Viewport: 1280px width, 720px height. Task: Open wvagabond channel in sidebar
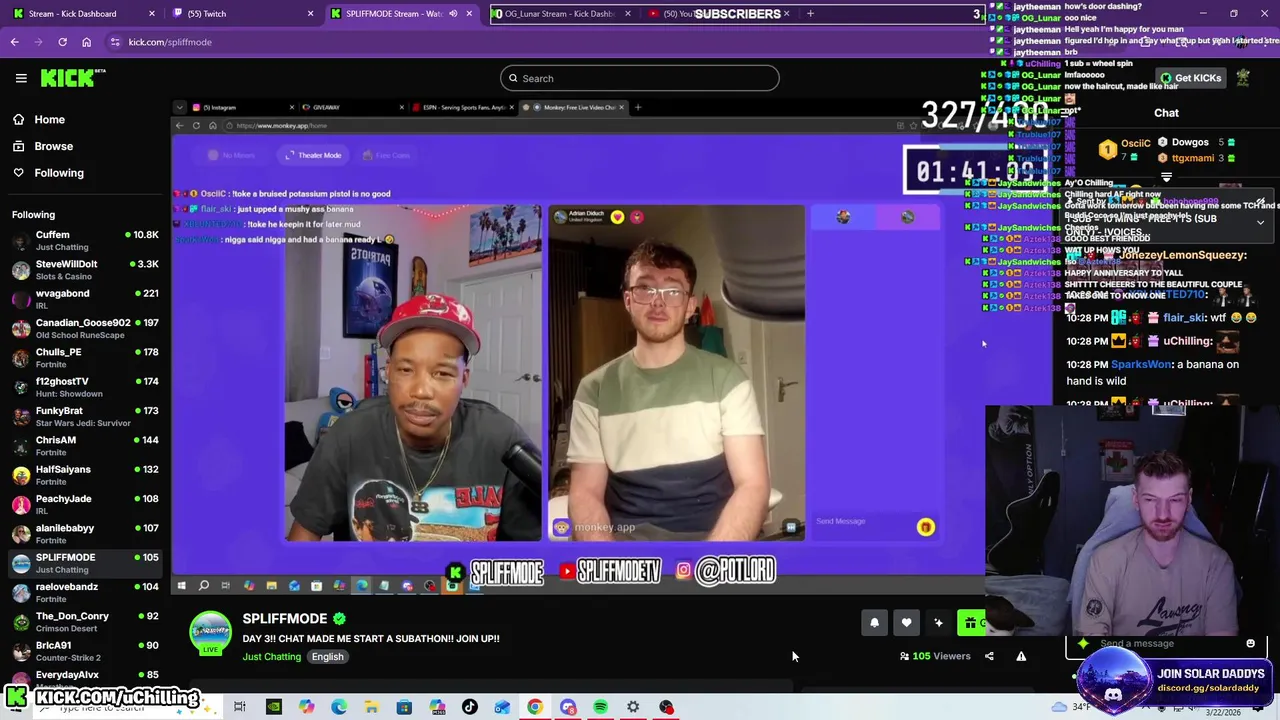point(85,299)
